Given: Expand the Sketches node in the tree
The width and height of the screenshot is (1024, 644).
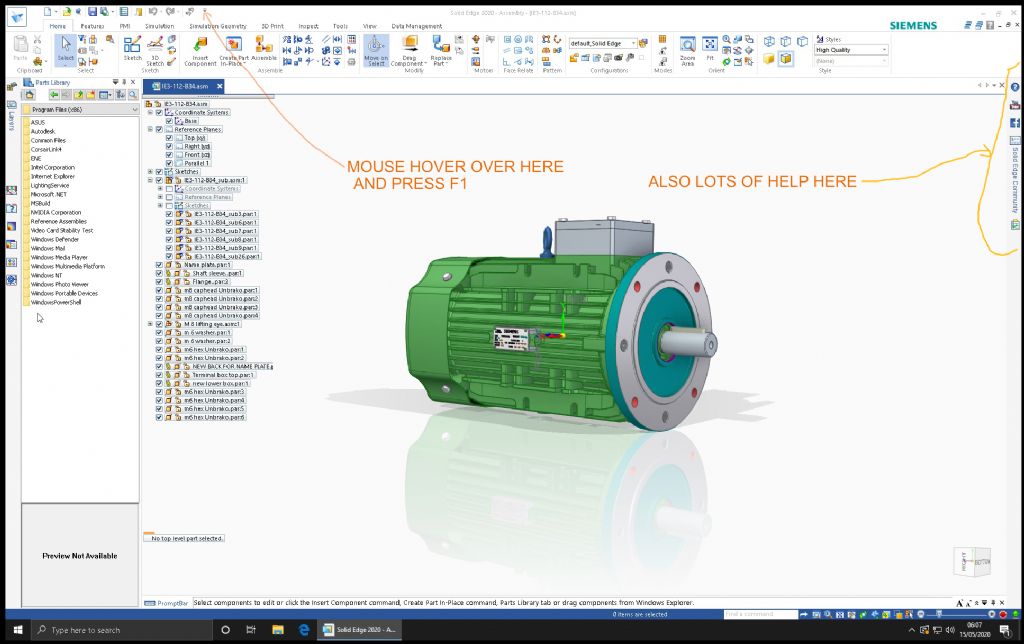Looking at the screenshot, I should coord(150,172).
